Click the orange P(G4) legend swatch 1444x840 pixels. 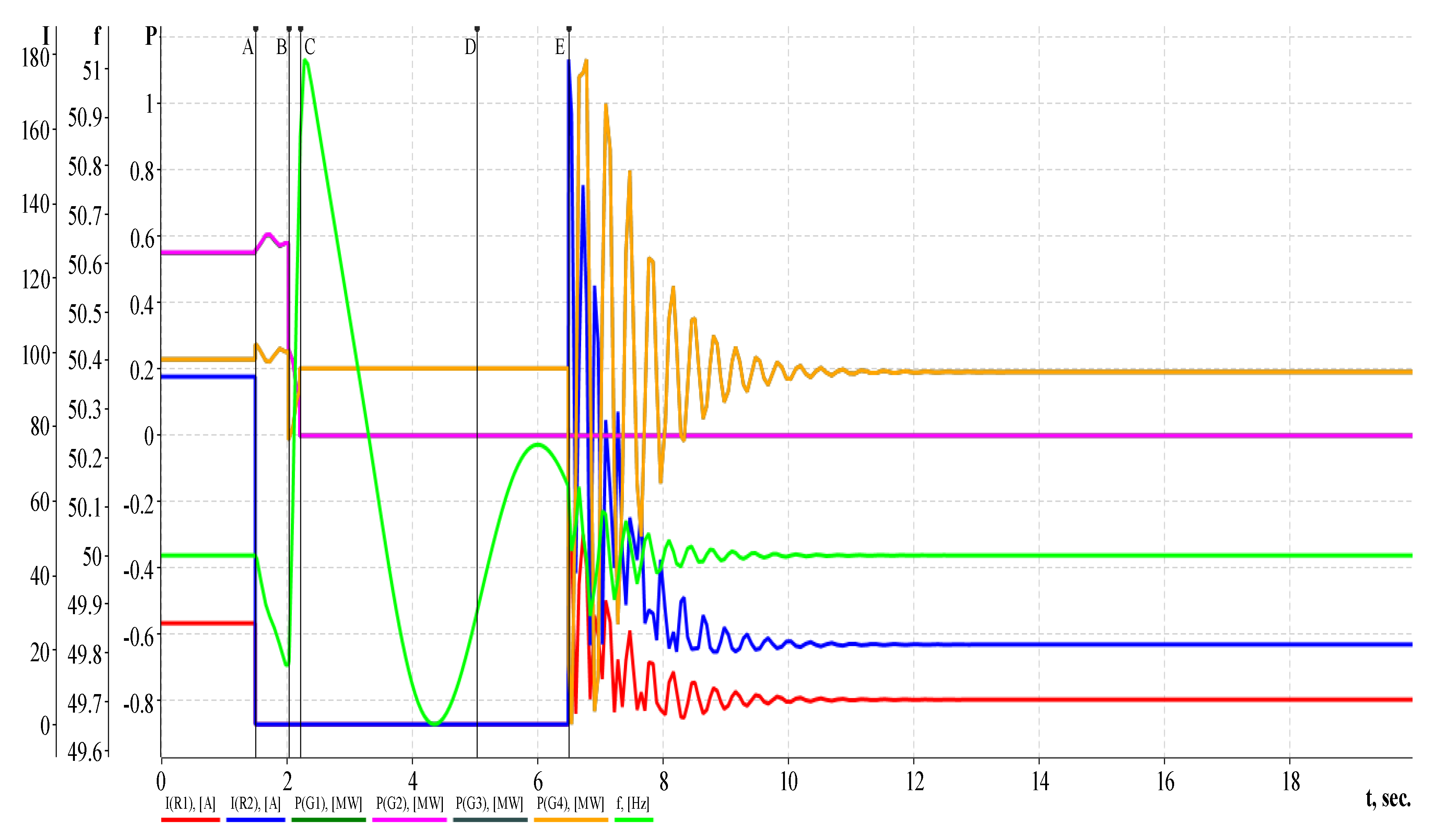pyautogui.click(x=571, y=820)
